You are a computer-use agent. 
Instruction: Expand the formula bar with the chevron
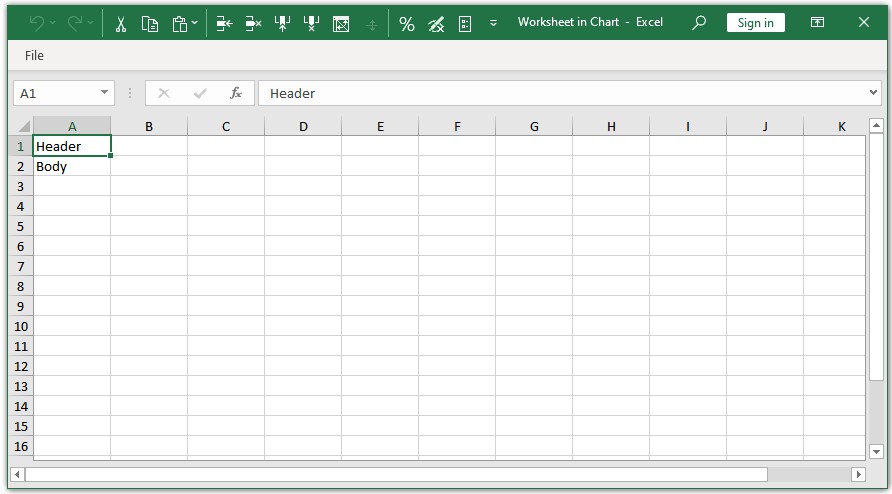(x=874, y=92)
